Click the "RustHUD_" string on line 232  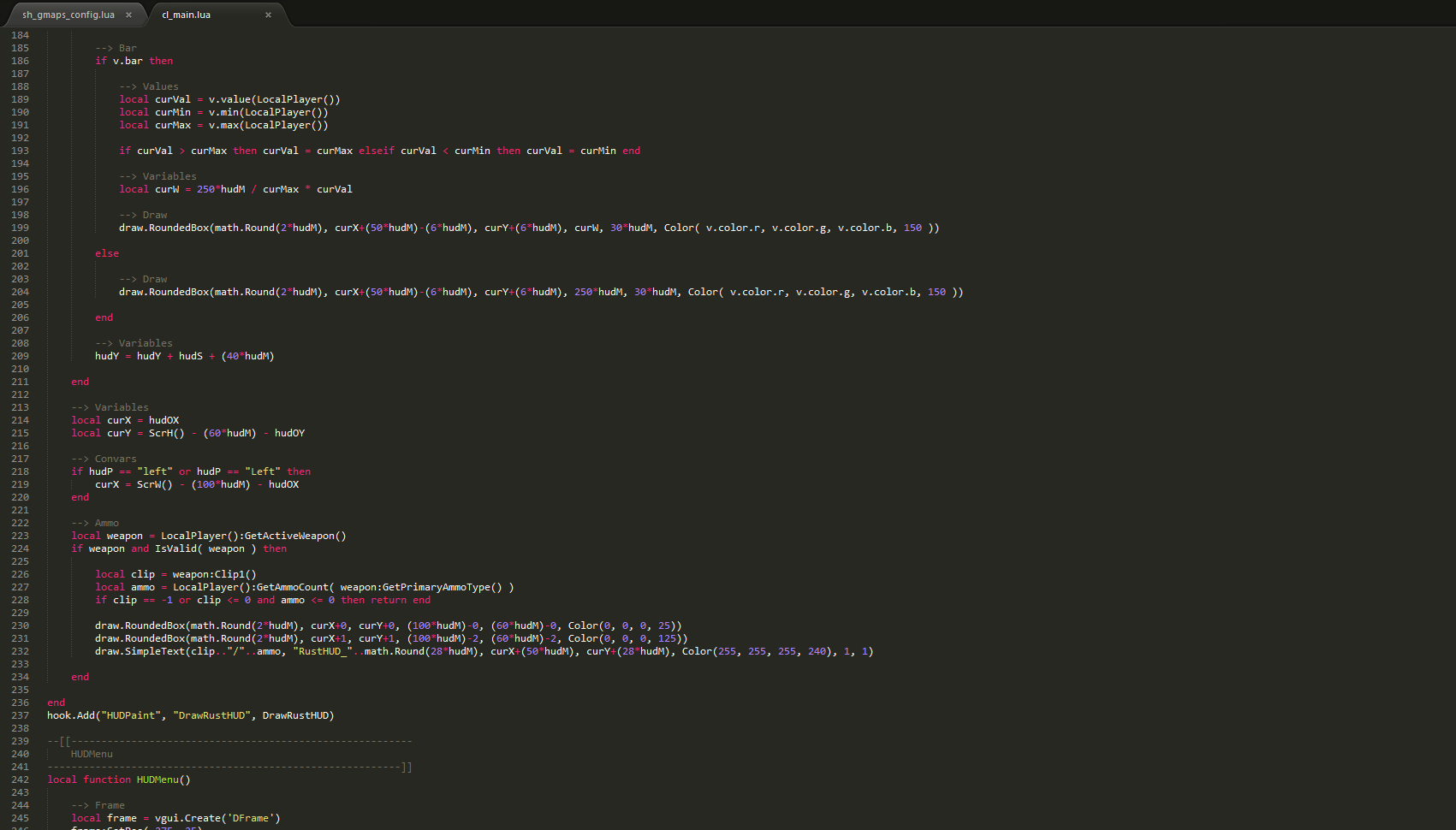pos(323,651)
